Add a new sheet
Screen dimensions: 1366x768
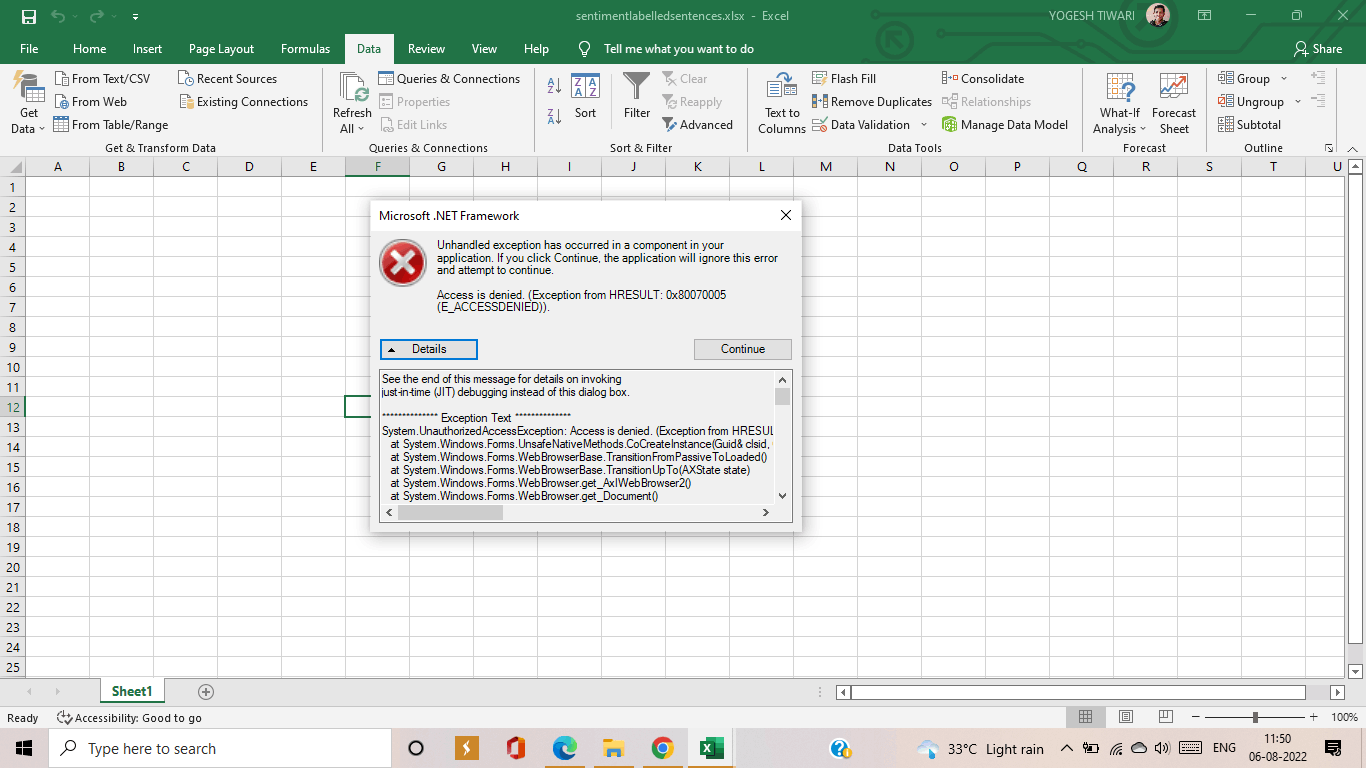pyautogui.click(x=206, y=691)
